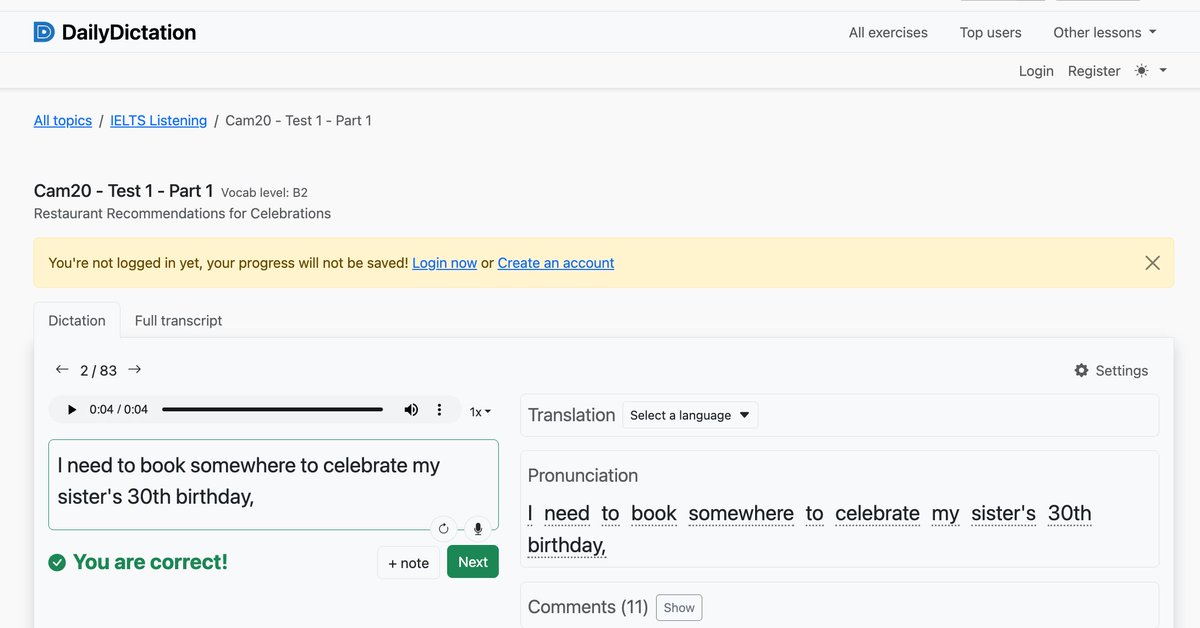Mute the audio player volume

pyautogui.click(x=411, y=409)
